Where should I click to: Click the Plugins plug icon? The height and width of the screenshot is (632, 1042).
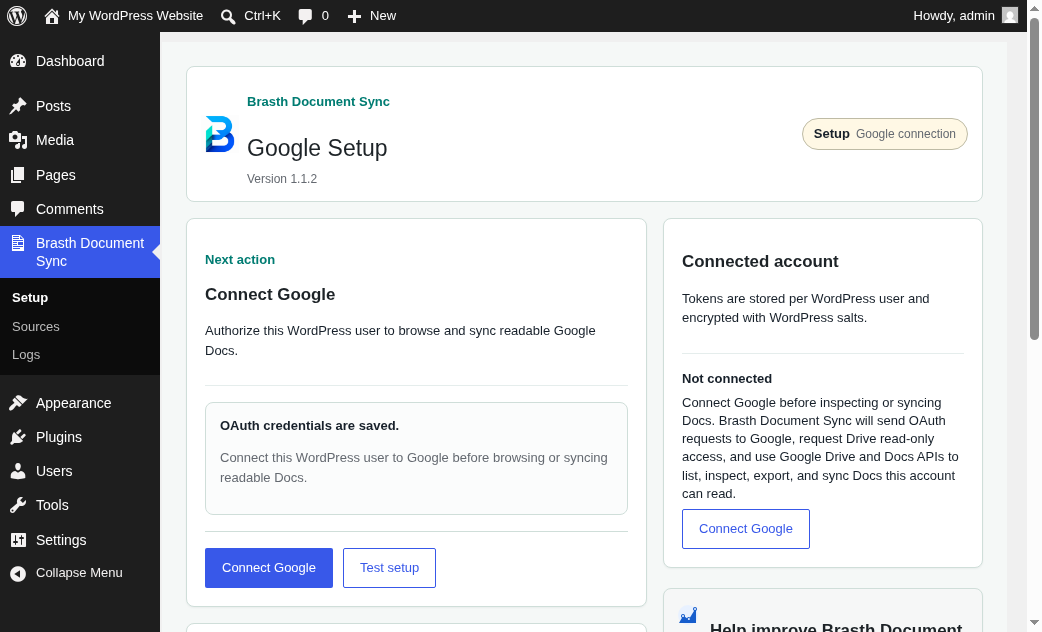pos(18,437)
